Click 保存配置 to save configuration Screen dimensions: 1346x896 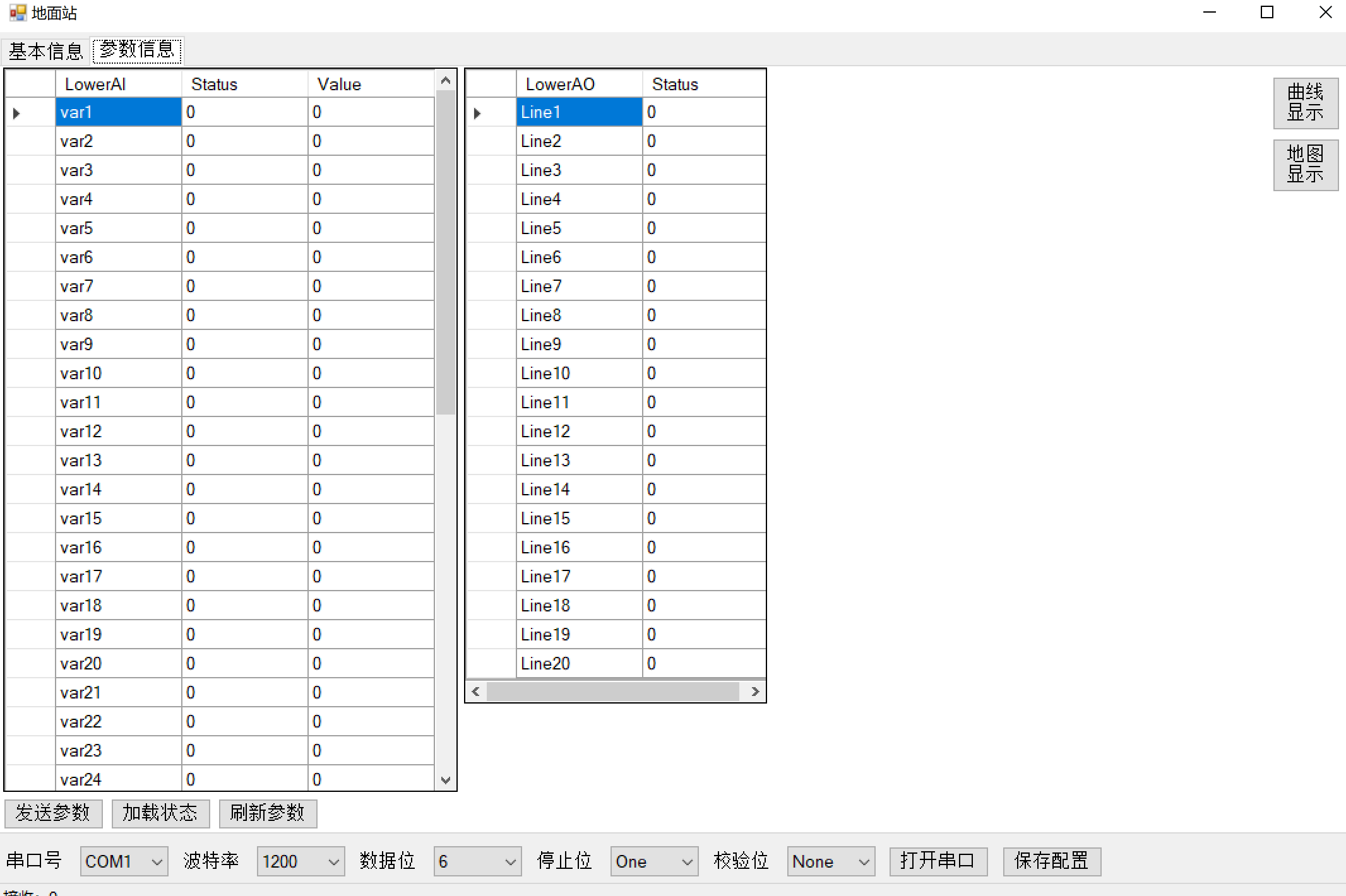(x=1051, y=861)
